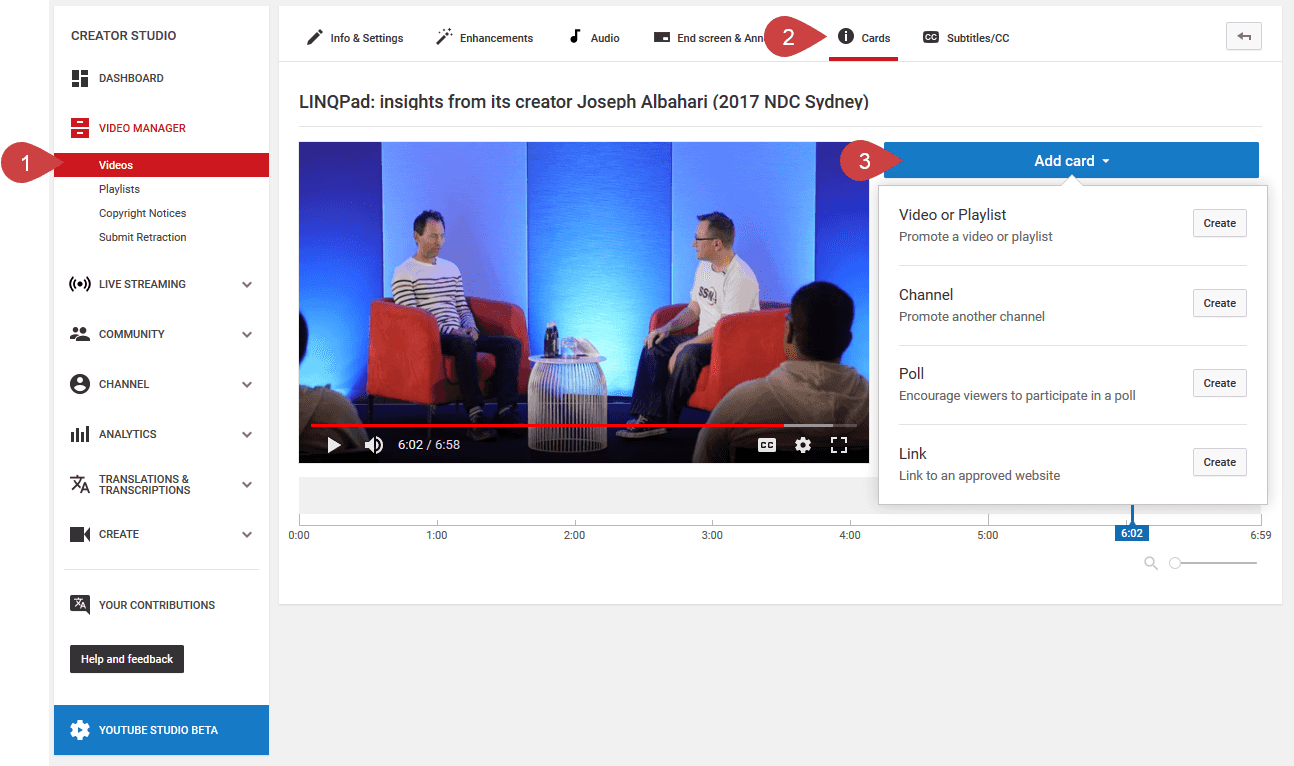Enter fullscreen mode in video player
This screenshot has height=766, width=1294.
839,445
